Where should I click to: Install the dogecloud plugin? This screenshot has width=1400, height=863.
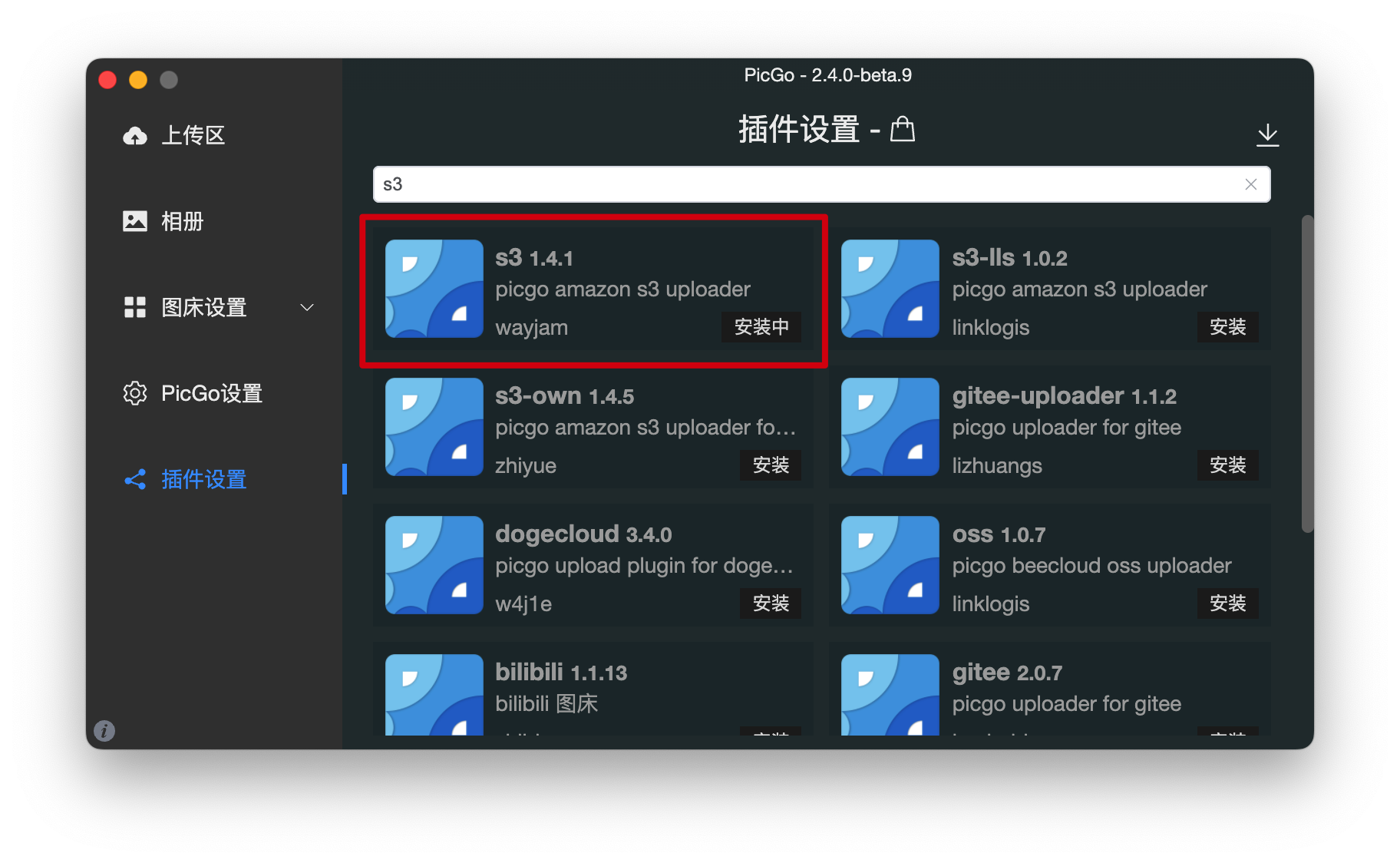pos(771,603)
